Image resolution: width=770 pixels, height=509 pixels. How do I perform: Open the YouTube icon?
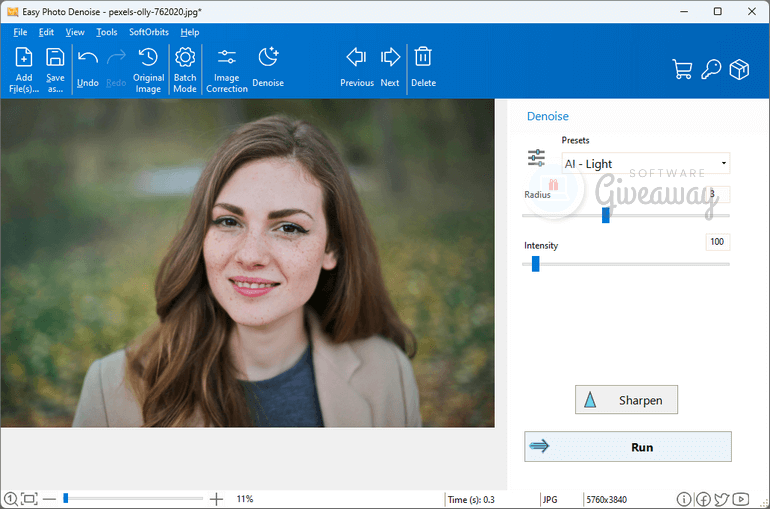tap(741, 499)
